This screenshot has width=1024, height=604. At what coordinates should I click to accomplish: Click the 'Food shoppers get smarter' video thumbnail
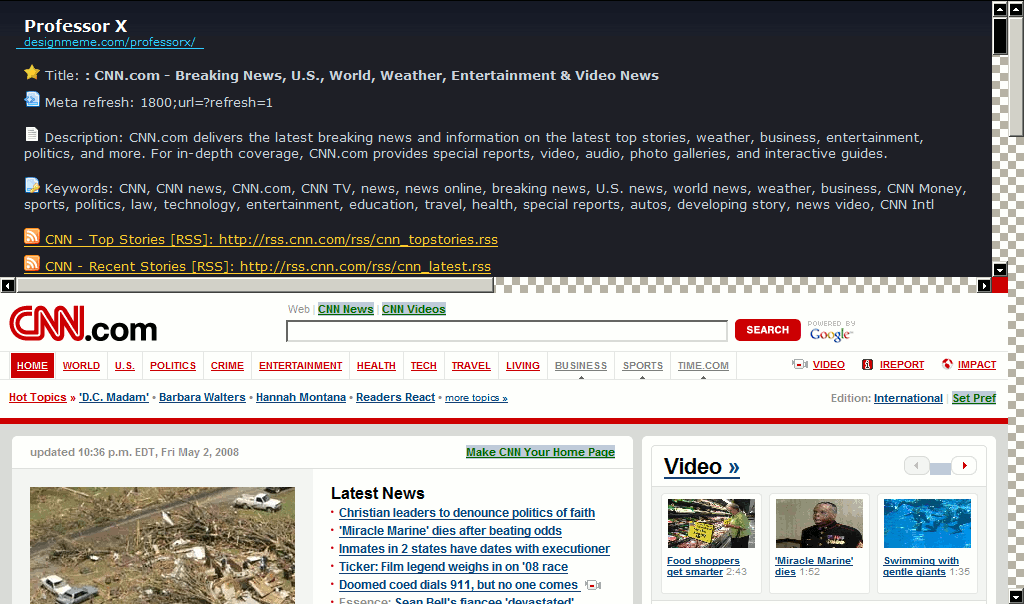(711, 524)
